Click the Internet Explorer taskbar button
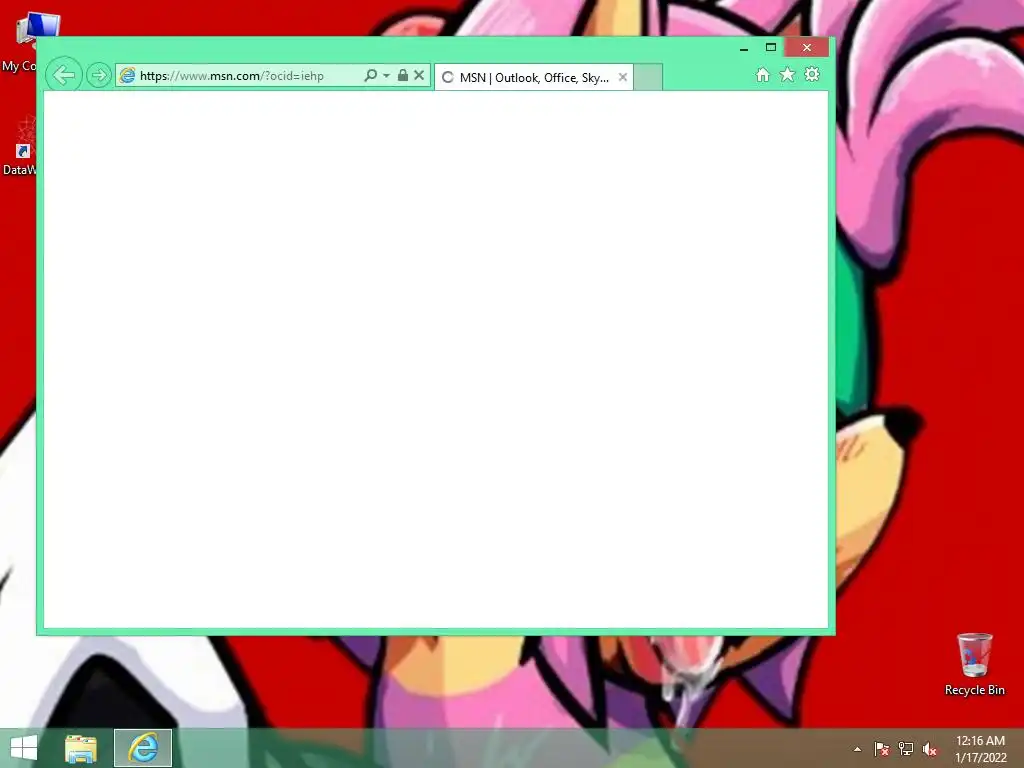 point(143,748)
